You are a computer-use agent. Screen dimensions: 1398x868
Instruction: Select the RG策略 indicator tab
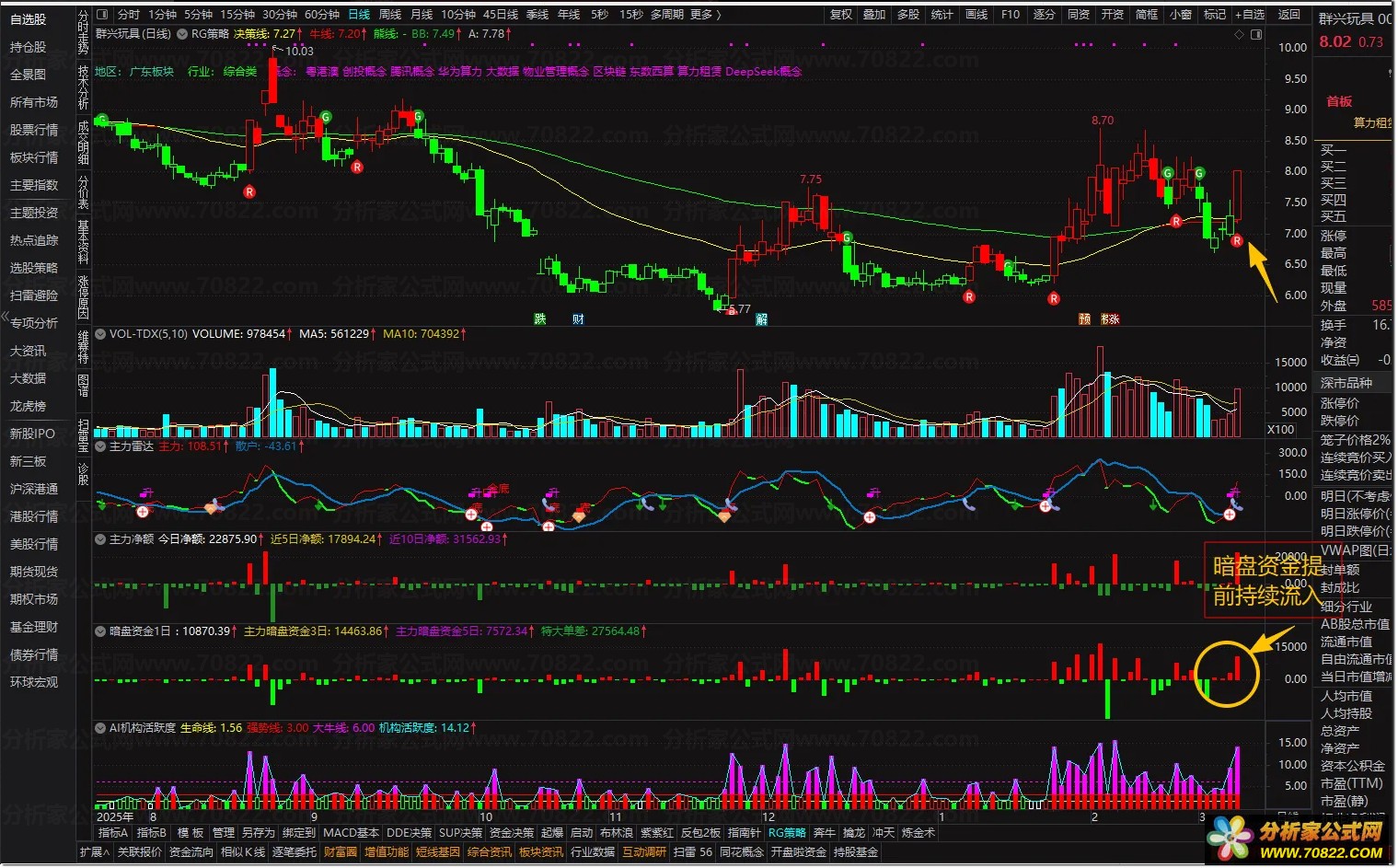tap(787, 832)
